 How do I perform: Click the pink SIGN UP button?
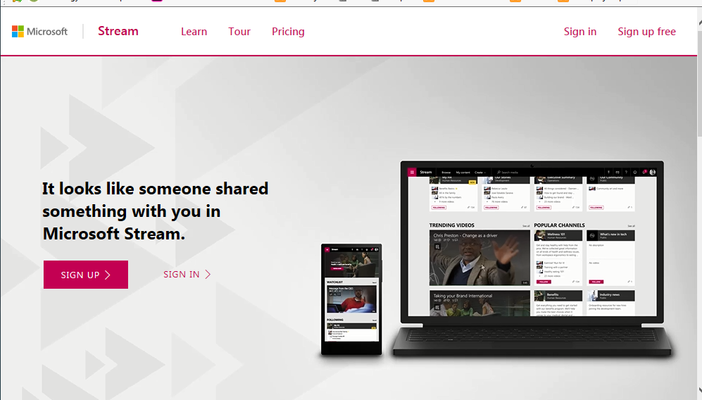coord(86,275)
